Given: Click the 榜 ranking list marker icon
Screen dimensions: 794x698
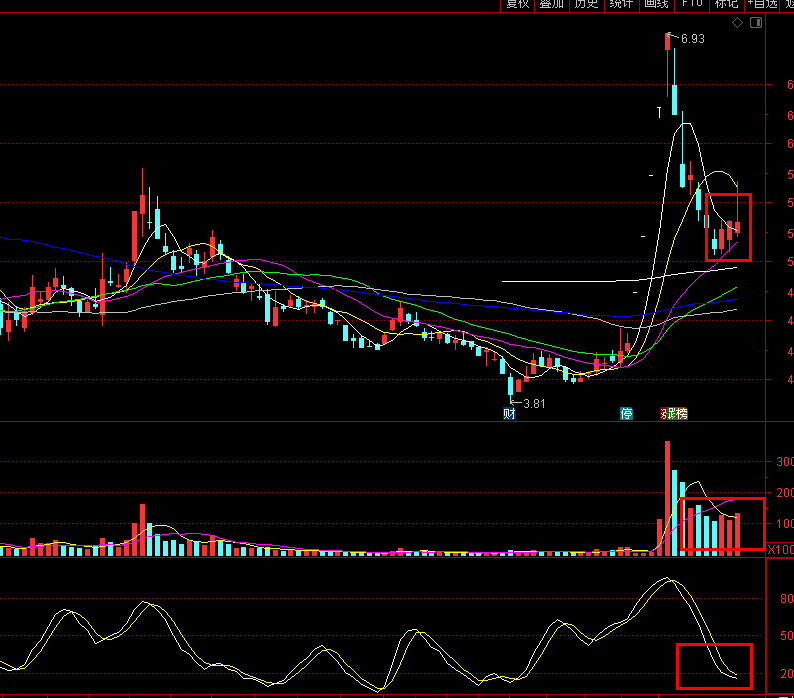Looking at the screenshot, I should 681,413.
